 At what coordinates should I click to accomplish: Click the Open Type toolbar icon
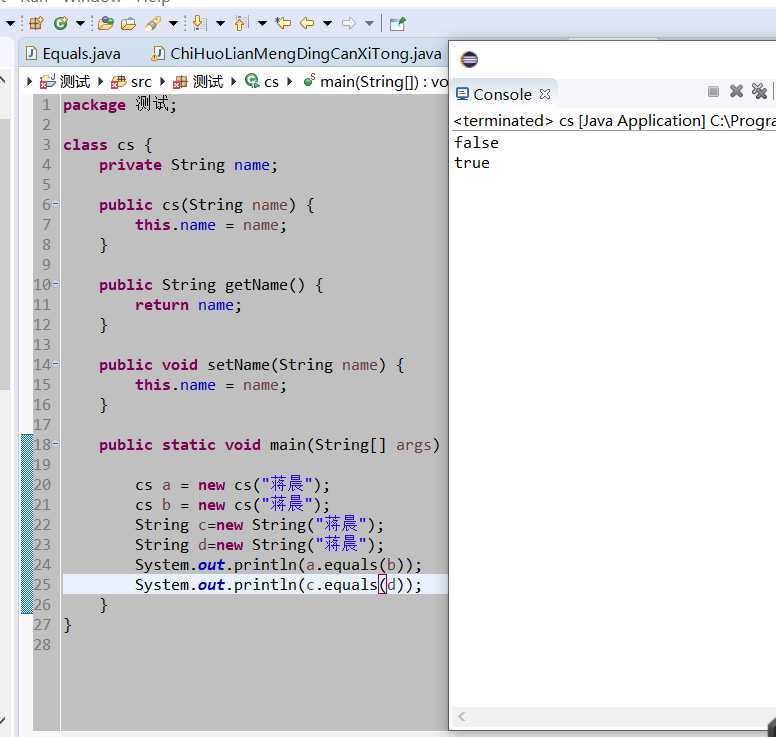point(105,23)
